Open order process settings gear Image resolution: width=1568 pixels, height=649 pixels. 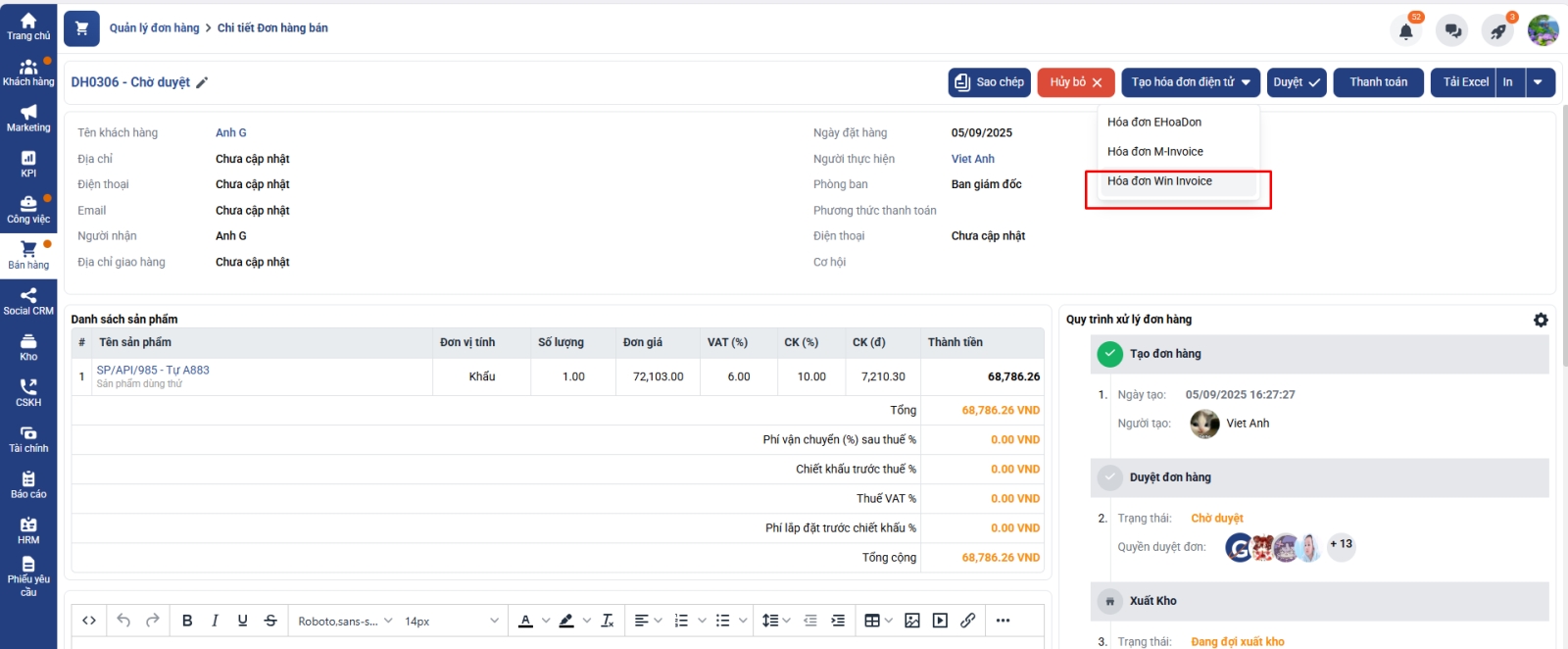click(1541, 320)
